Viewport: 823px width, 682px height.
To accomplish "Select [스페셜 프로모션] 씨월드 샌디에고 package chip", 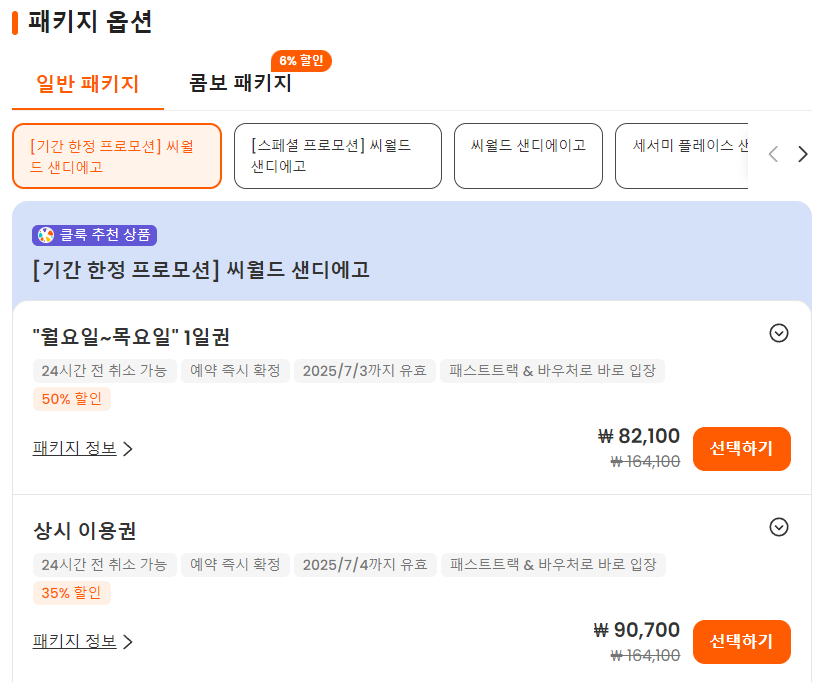I will coord(337,156).
